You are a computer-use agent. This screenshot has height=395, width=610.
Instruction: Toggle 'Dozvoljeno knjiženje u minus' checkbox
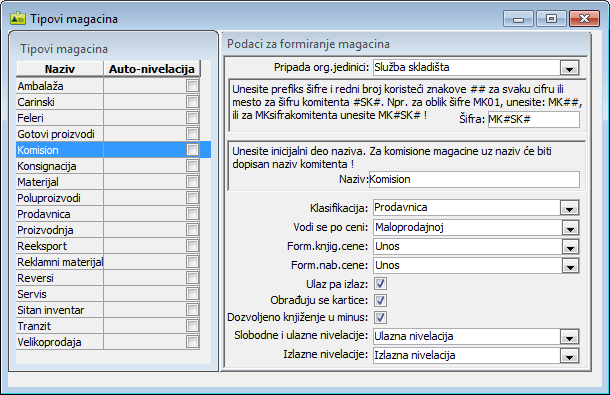coord(380,317)
